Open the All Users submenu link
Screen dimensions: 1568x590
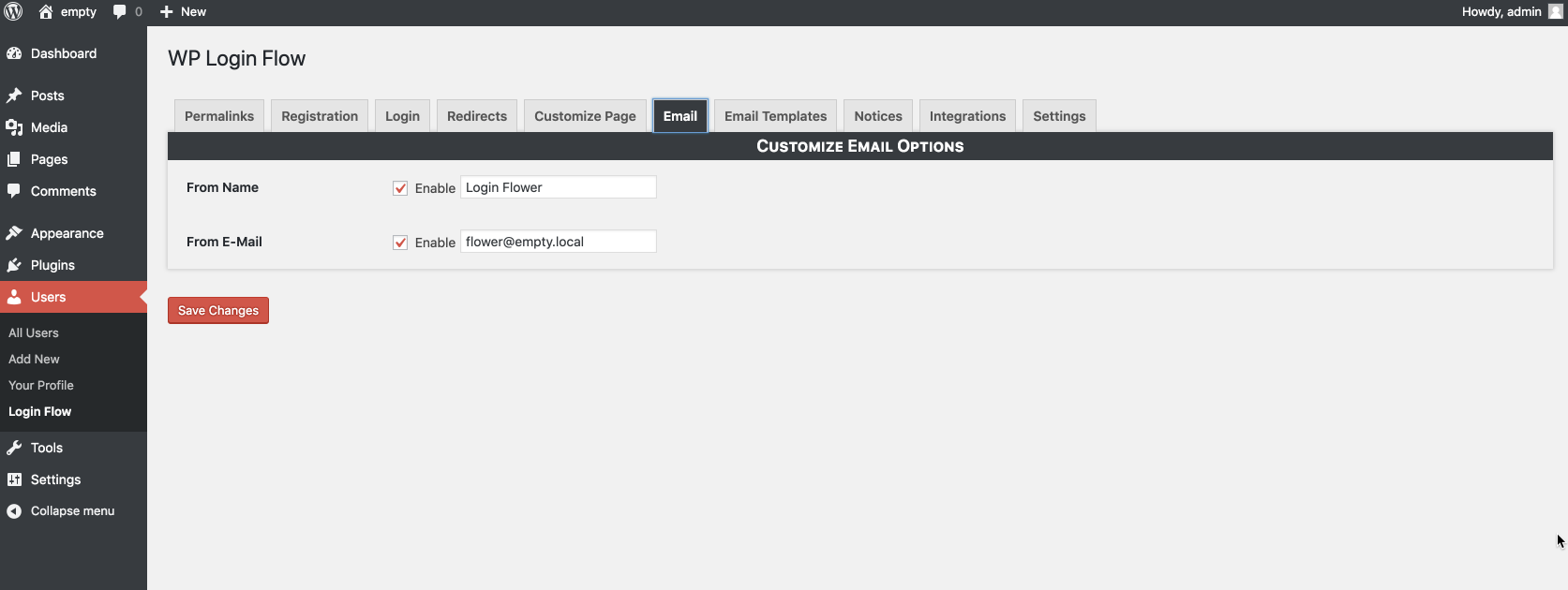click(x=34, y=332)
